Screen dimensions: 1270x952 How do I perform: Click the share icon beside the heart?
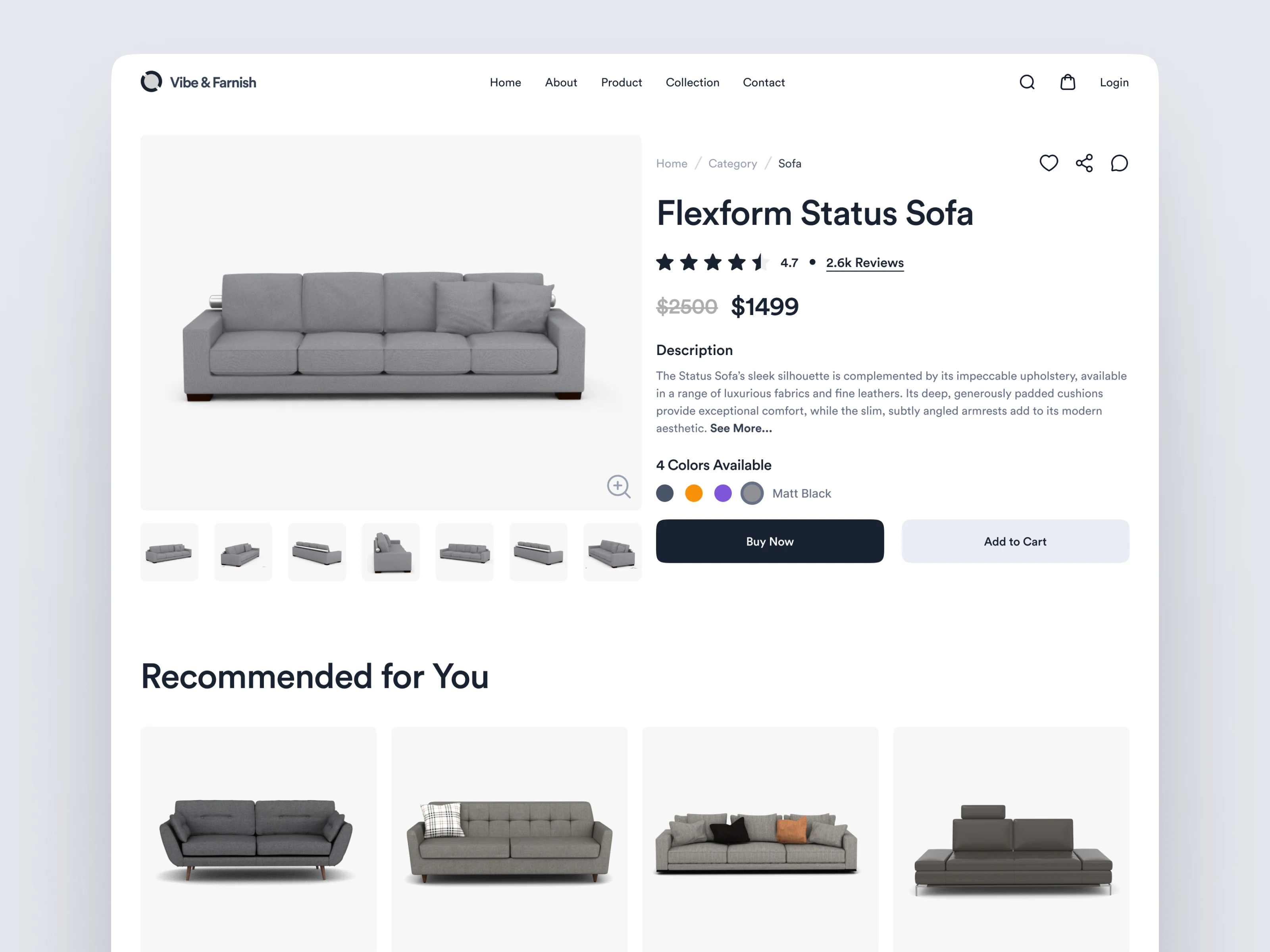click(1084, 163)
